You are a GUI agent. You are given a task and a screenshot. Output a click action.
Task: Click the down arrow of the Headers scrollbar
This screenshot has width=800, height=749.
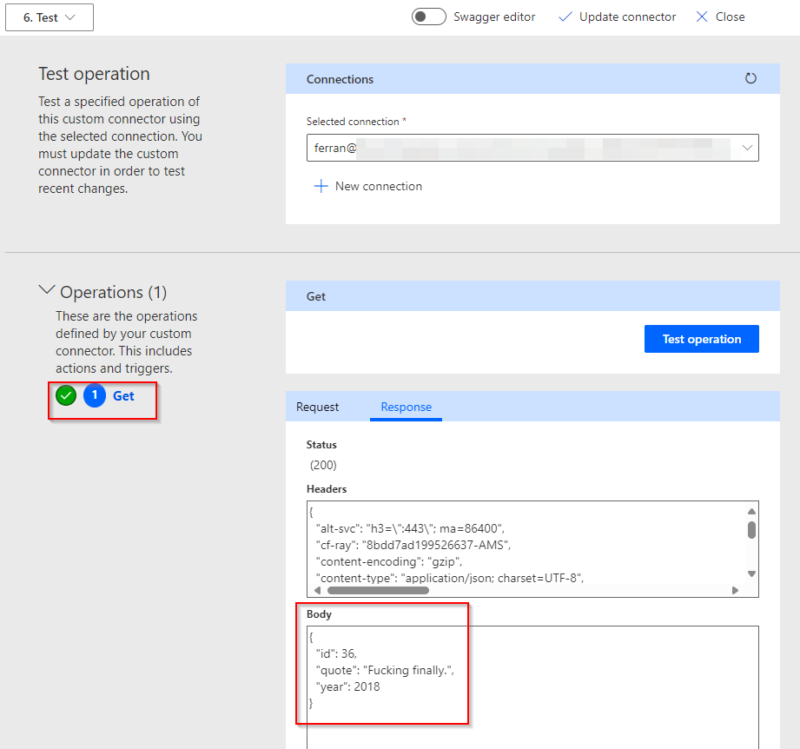coord(752,573)
